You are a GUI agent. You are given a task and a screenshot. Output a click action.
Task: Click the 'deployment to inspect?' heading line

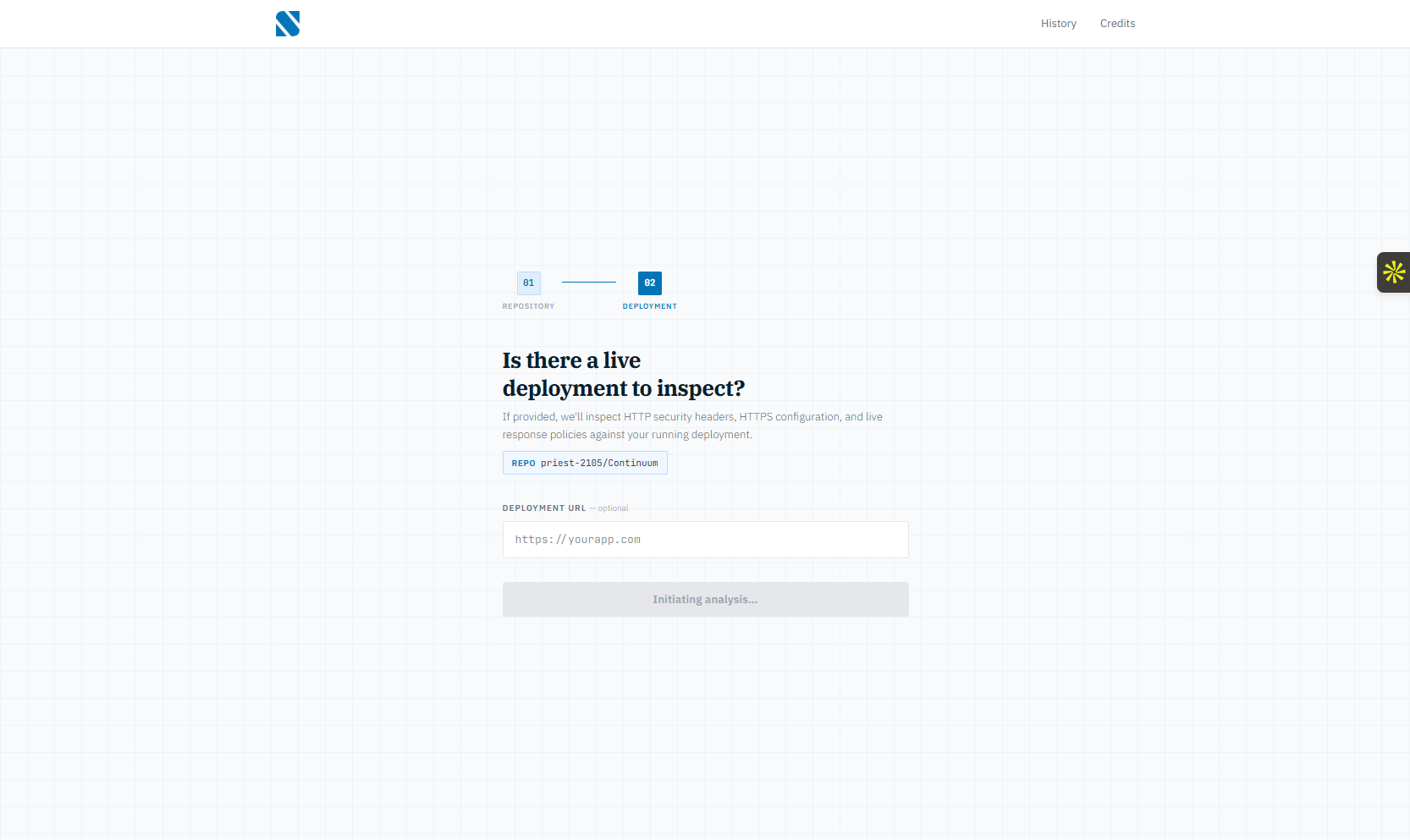click(x=623, y=388)
